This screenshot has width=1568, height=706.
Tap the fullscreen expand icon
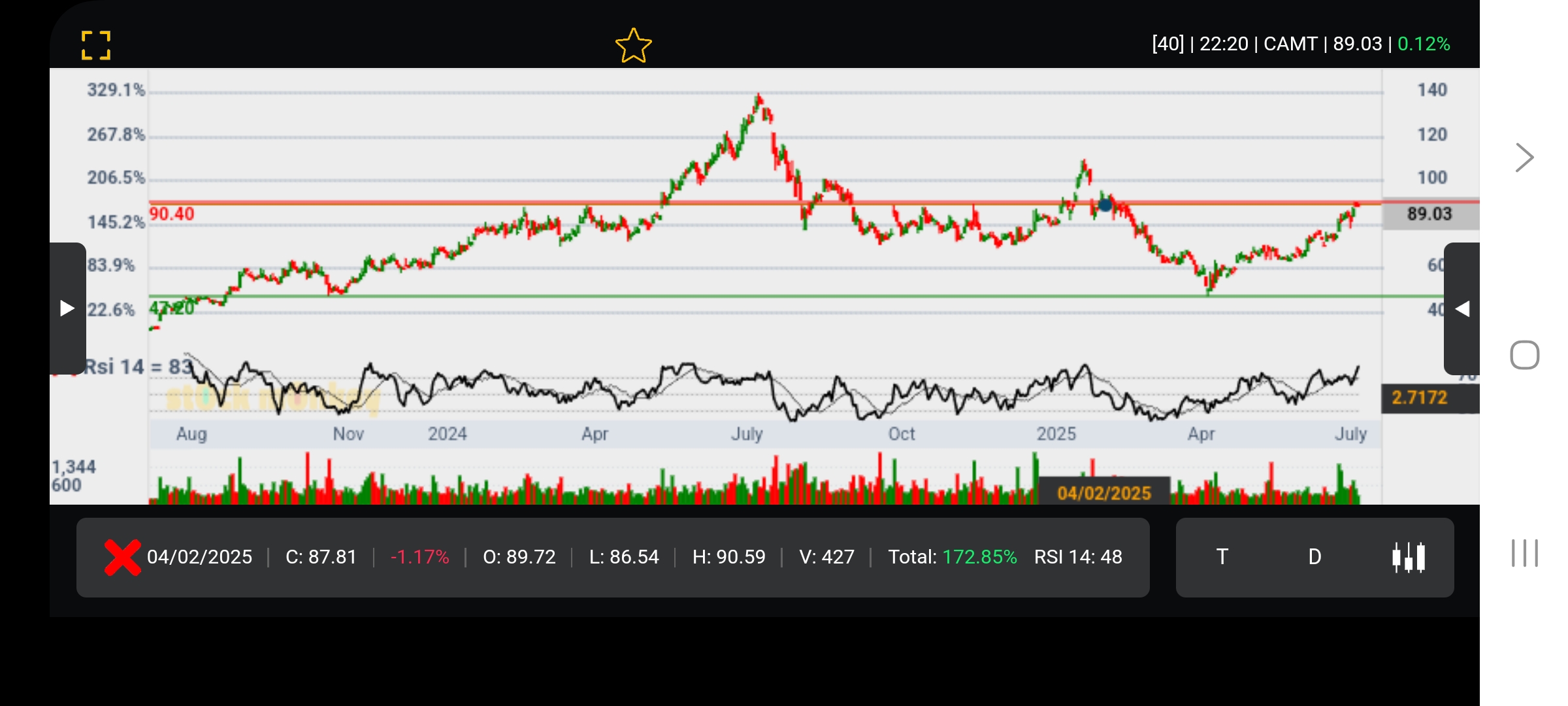(x=96, y=45)
